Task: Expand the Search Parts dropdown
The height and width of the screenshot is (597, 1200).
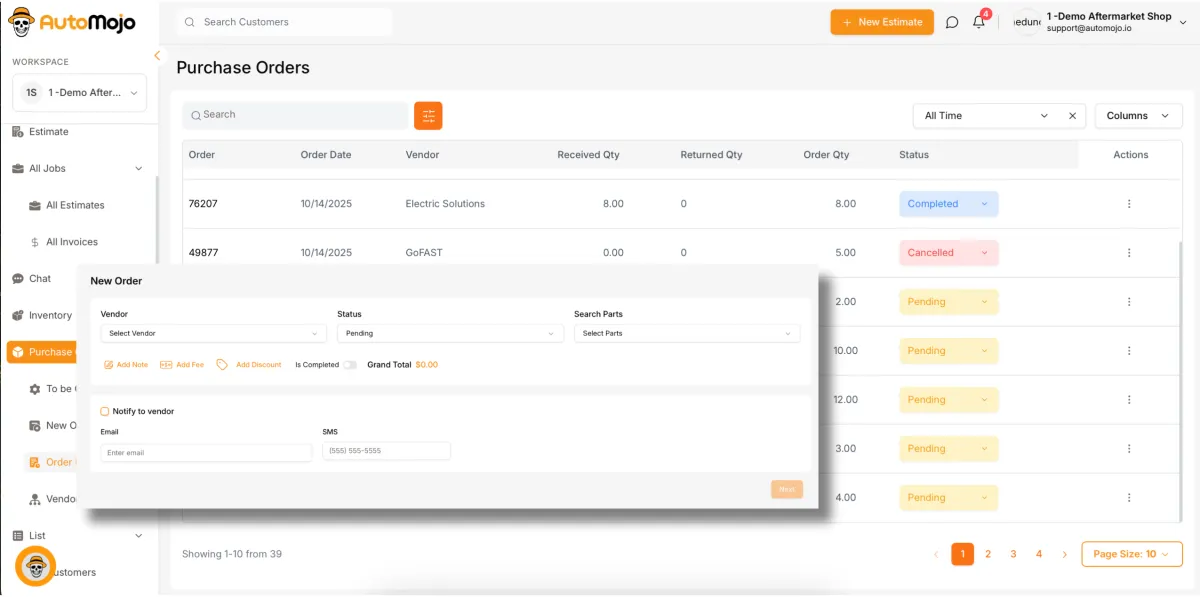Action: tap(686, 333)
